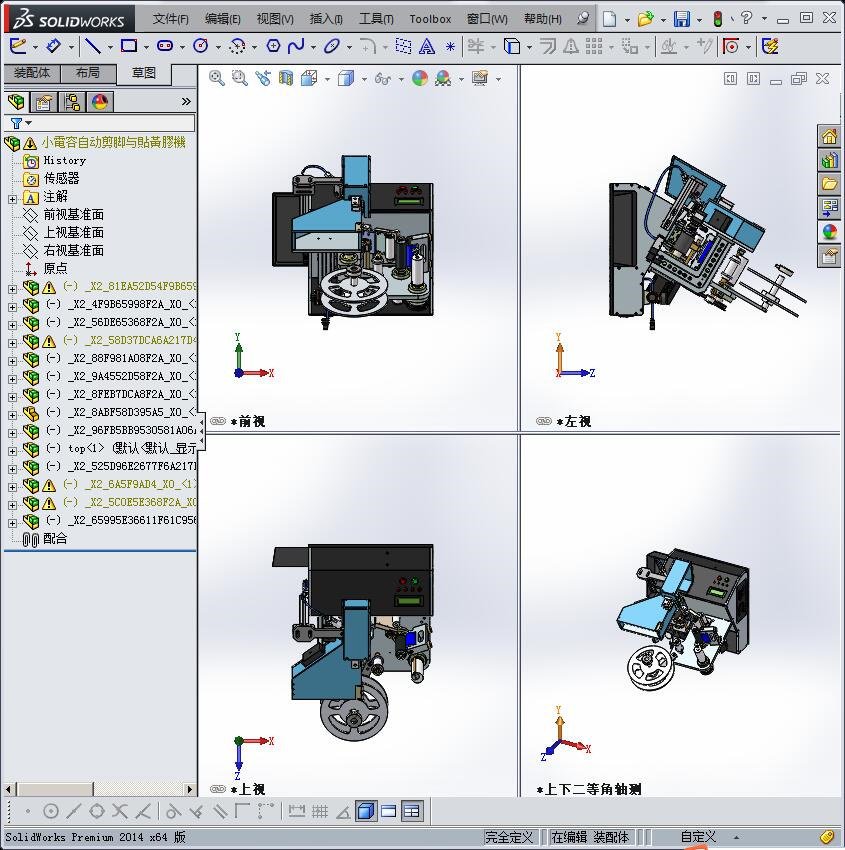
Task: Click the Display Style cube icon
Action: pyautogui.click(x=346, y=79)
